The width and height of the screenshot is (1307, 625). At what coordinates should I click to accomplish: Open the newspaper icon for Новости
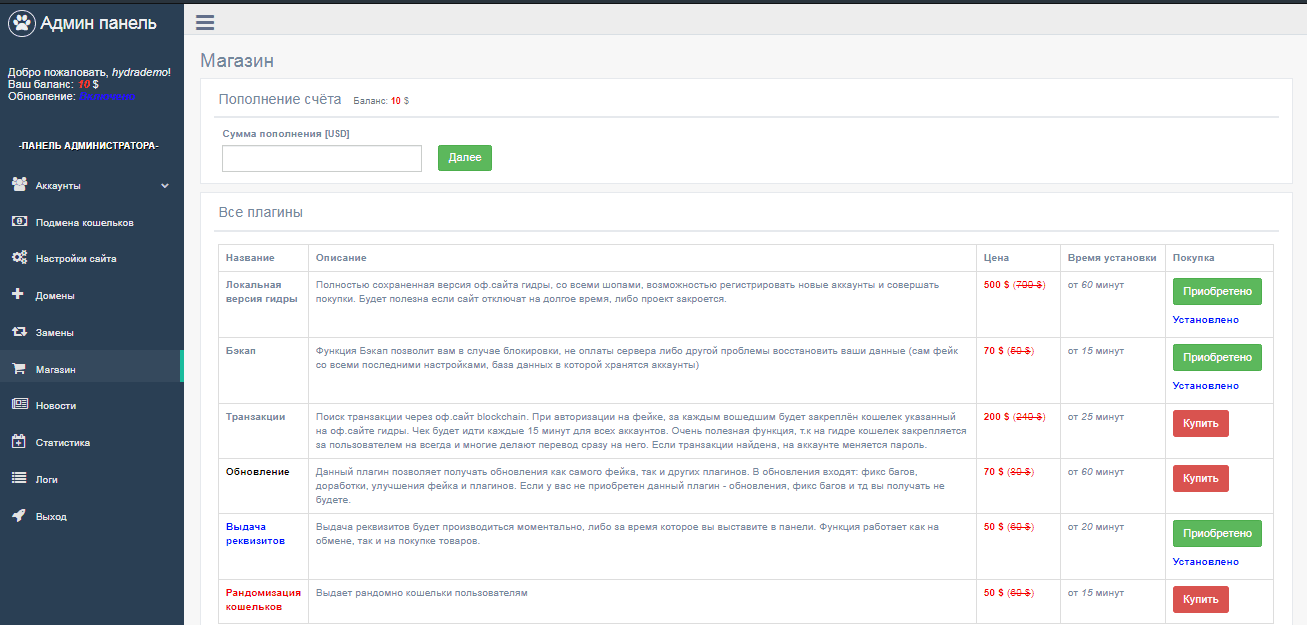click(x=19, y=405)
